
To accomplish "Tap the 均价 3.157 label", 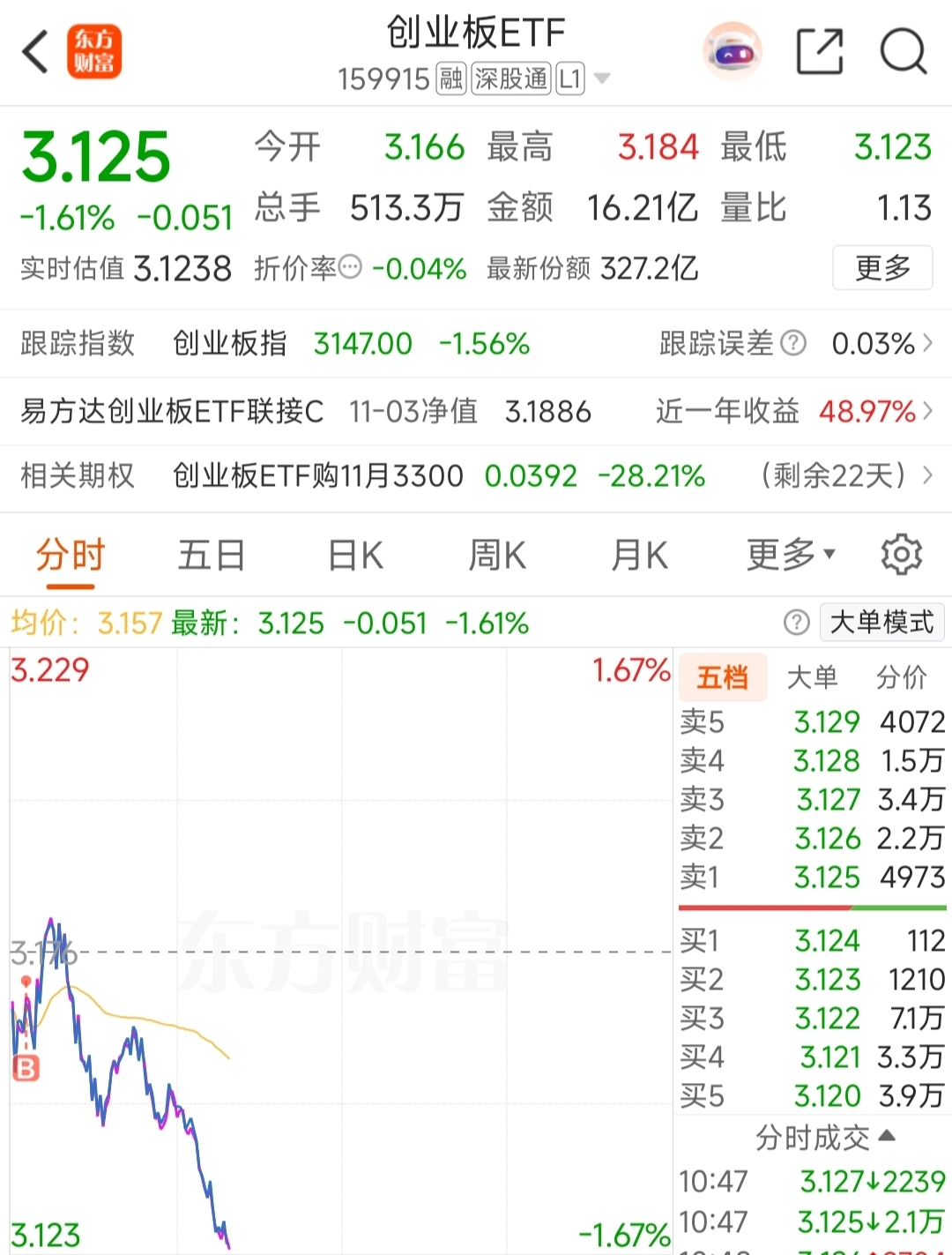I will (x=86, y=624).
